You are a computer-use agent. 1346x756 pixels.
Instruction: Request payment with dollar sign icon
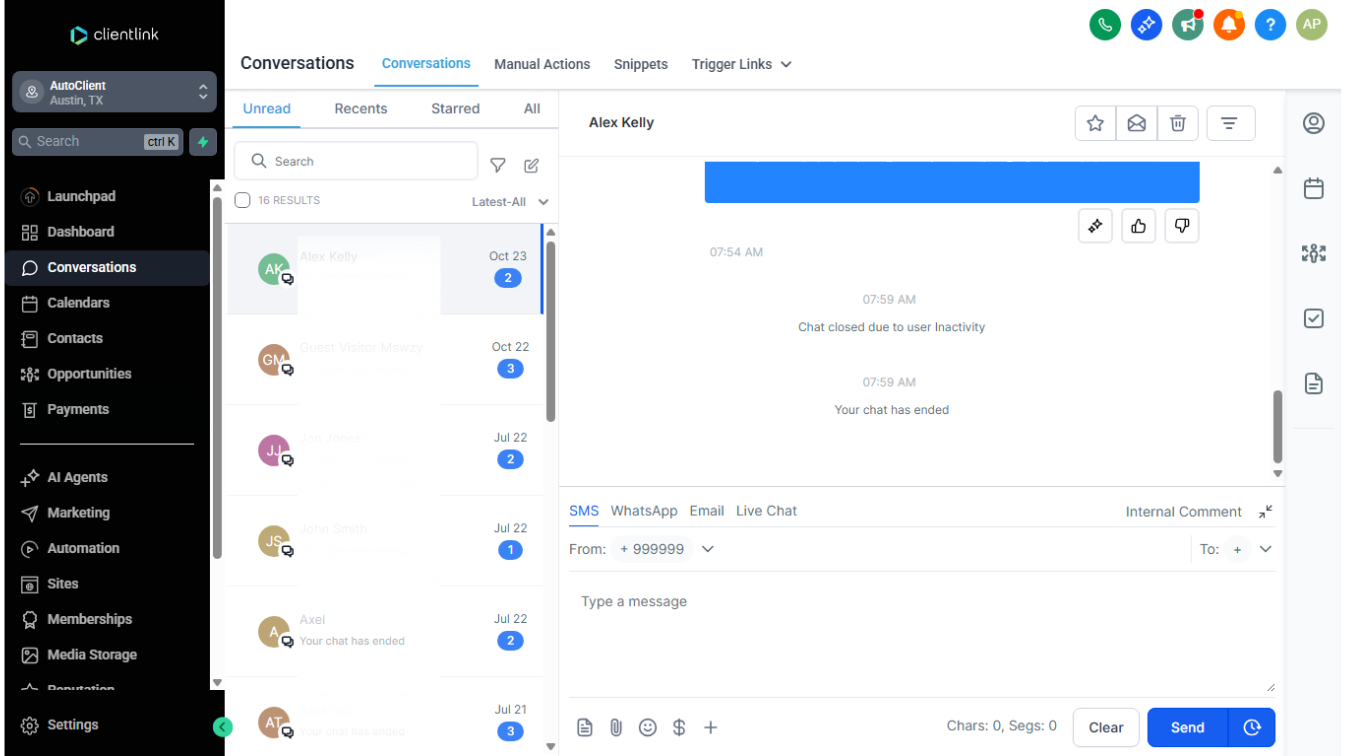679,727
